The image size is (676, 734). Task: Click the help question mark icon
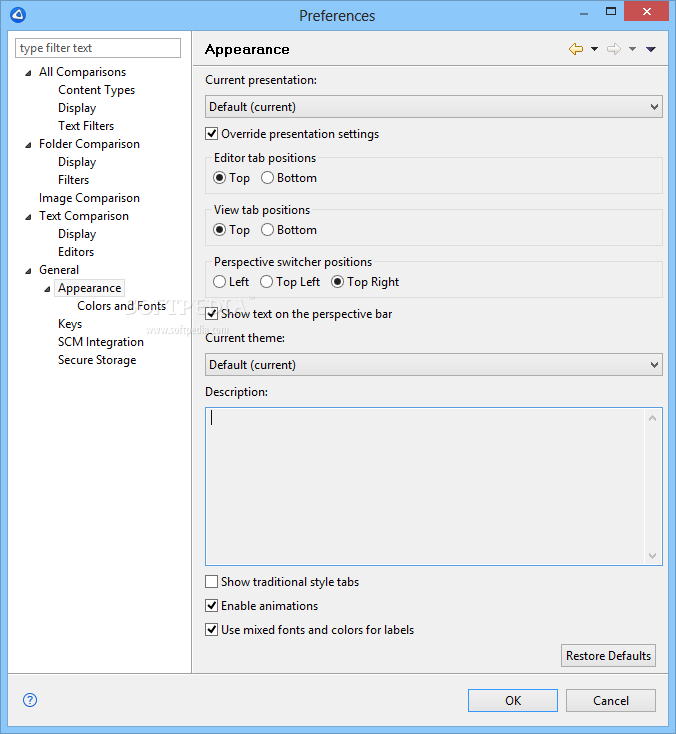coord(30,700)
